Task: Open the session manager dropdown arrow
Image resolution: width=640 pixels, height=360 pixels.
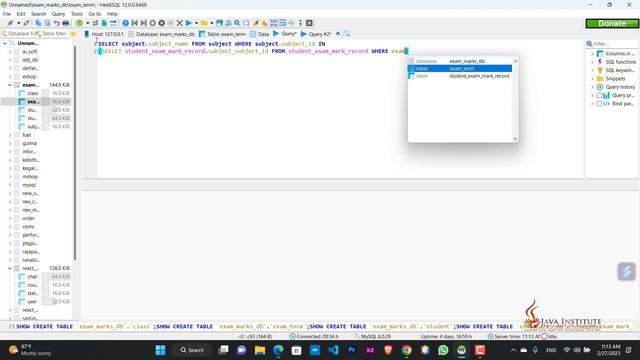Action: [x=18, y=23]
